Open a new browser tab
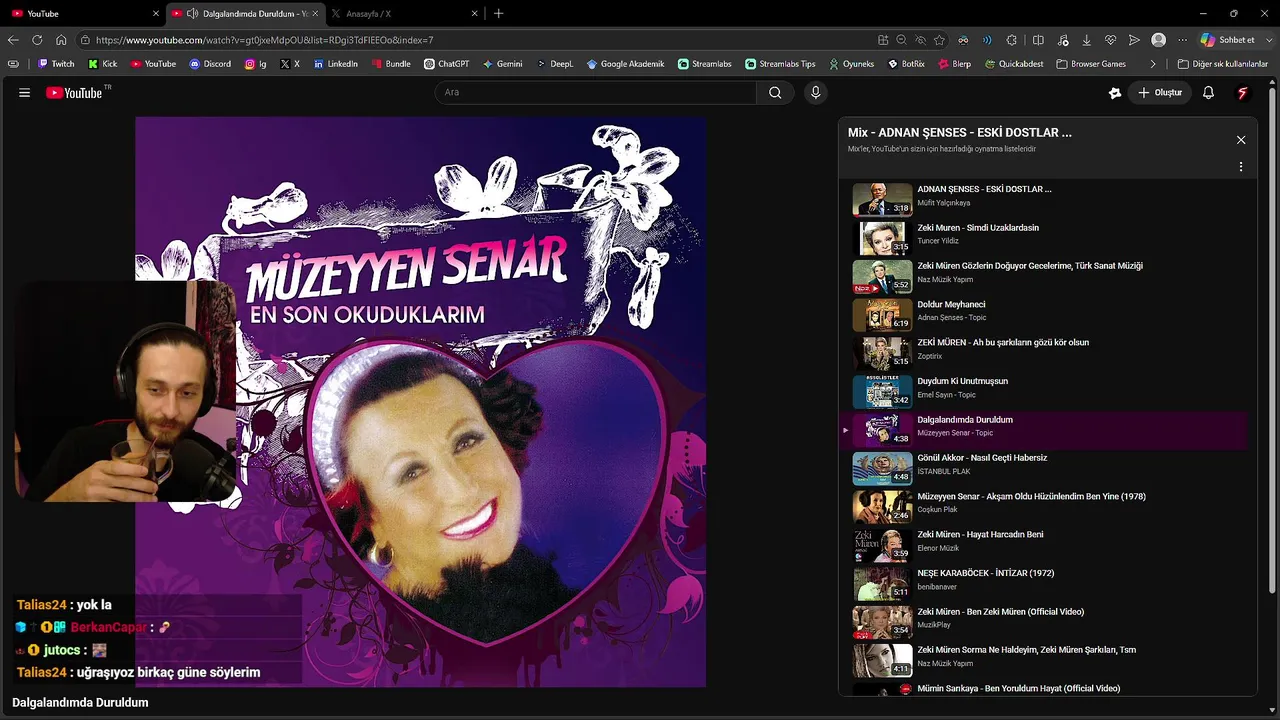1280x720 pixels. pyautogui.click(x=499, y=14)
